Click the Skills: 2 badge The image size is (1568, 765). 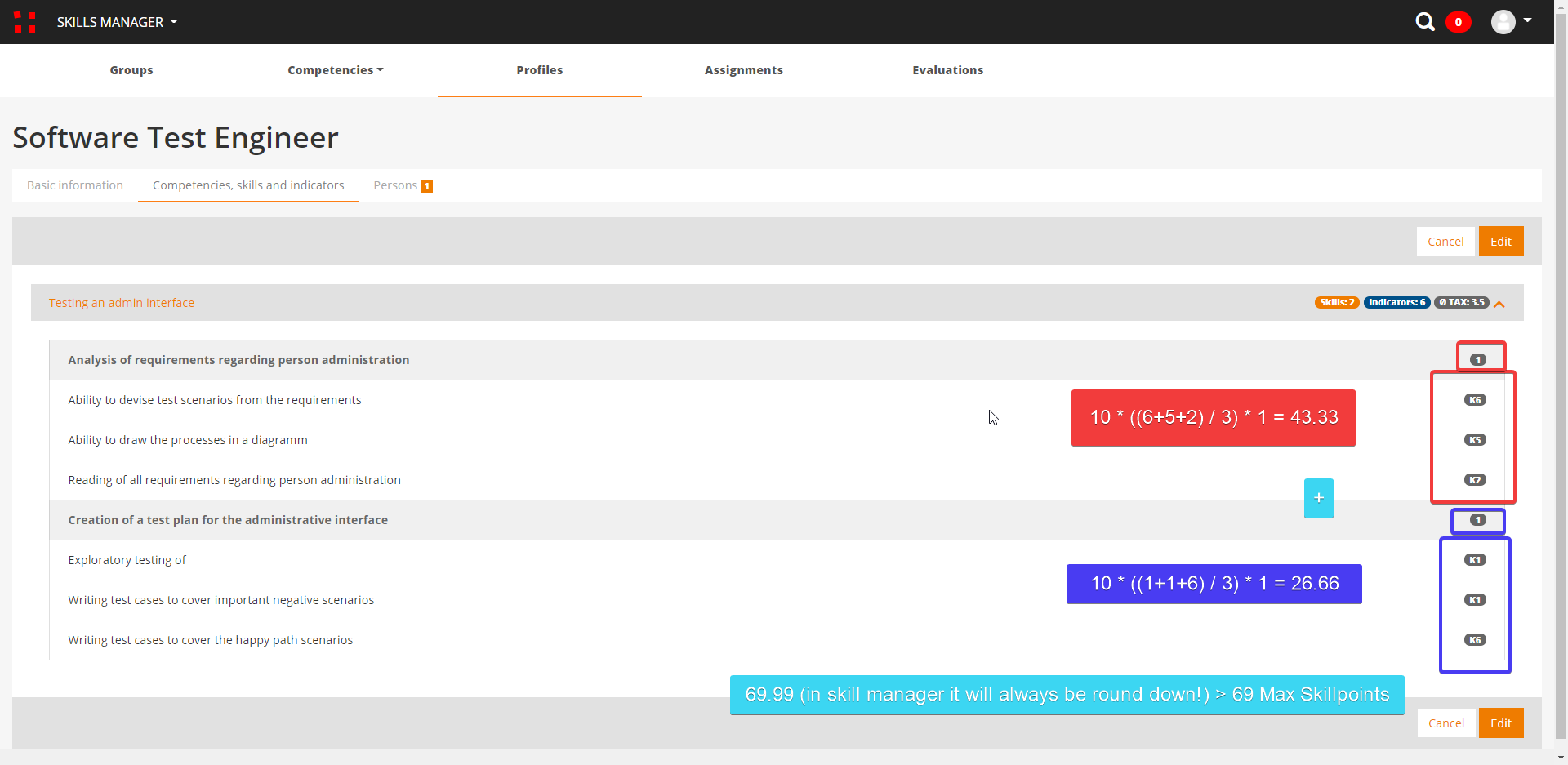pos(1337,302)
